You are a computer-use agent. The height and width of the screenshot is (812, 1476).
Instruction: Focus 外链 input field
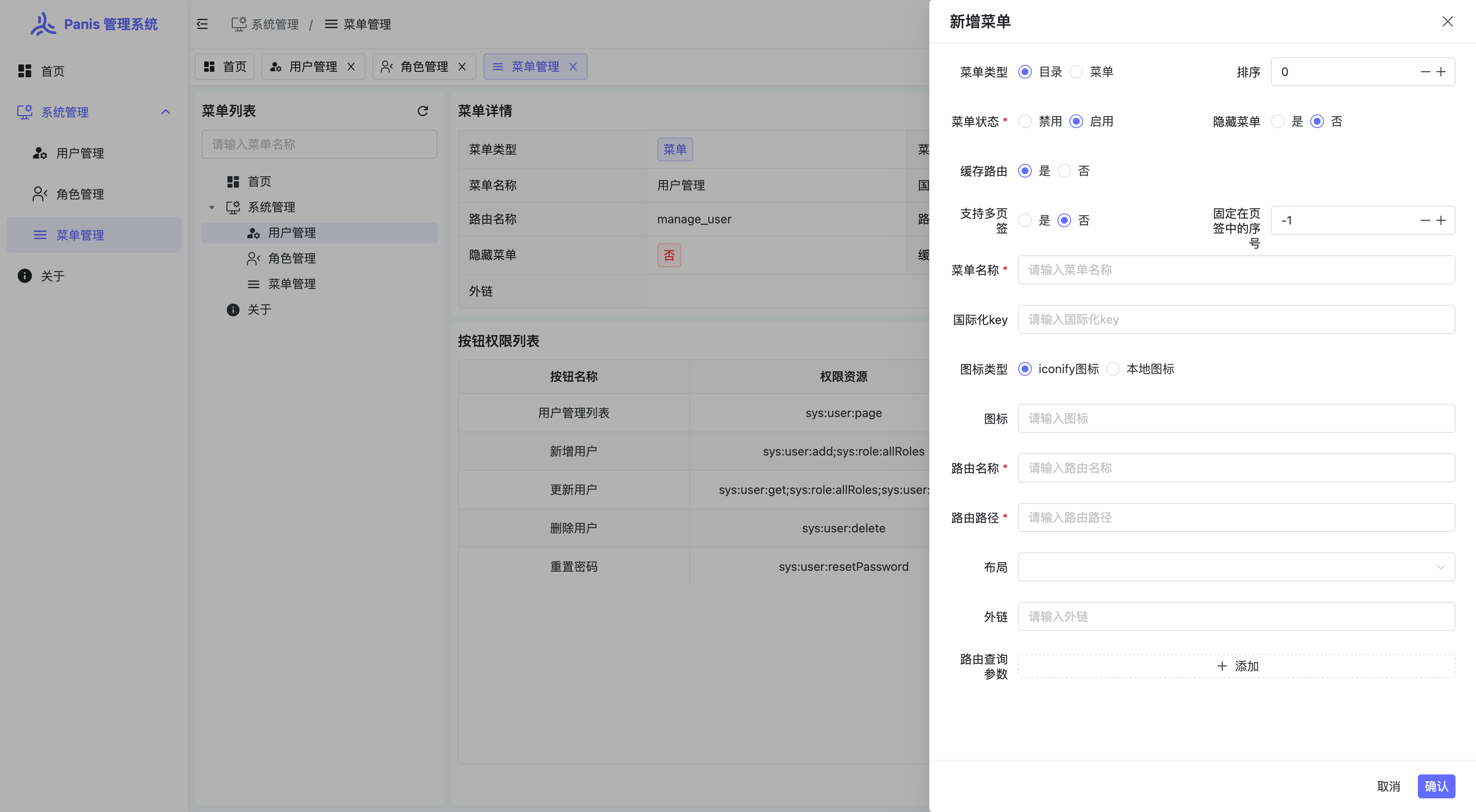pyautogui.click(x=1236, y=617)
